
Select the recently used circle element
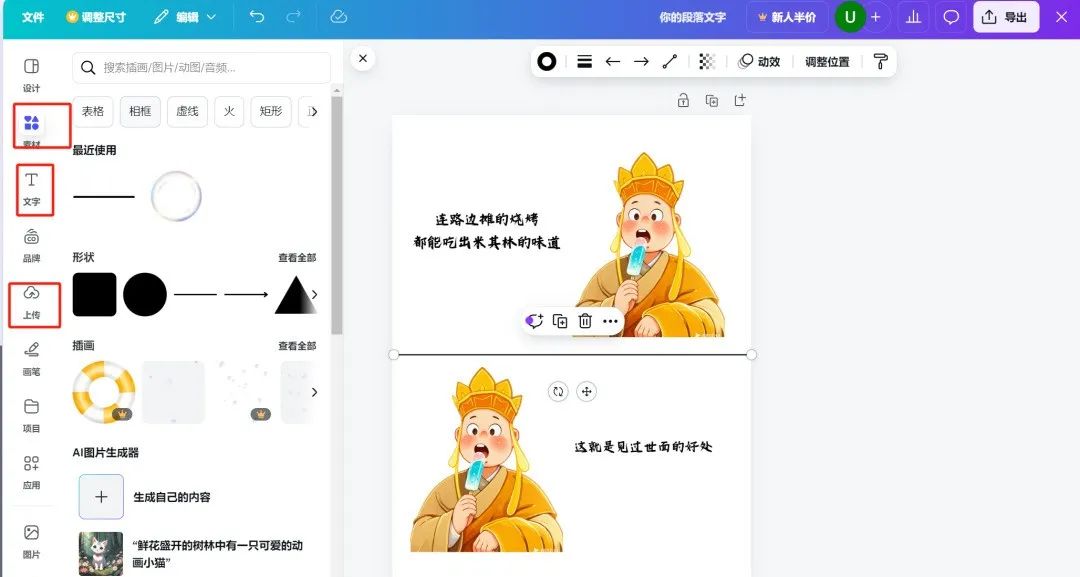[176, 196]
